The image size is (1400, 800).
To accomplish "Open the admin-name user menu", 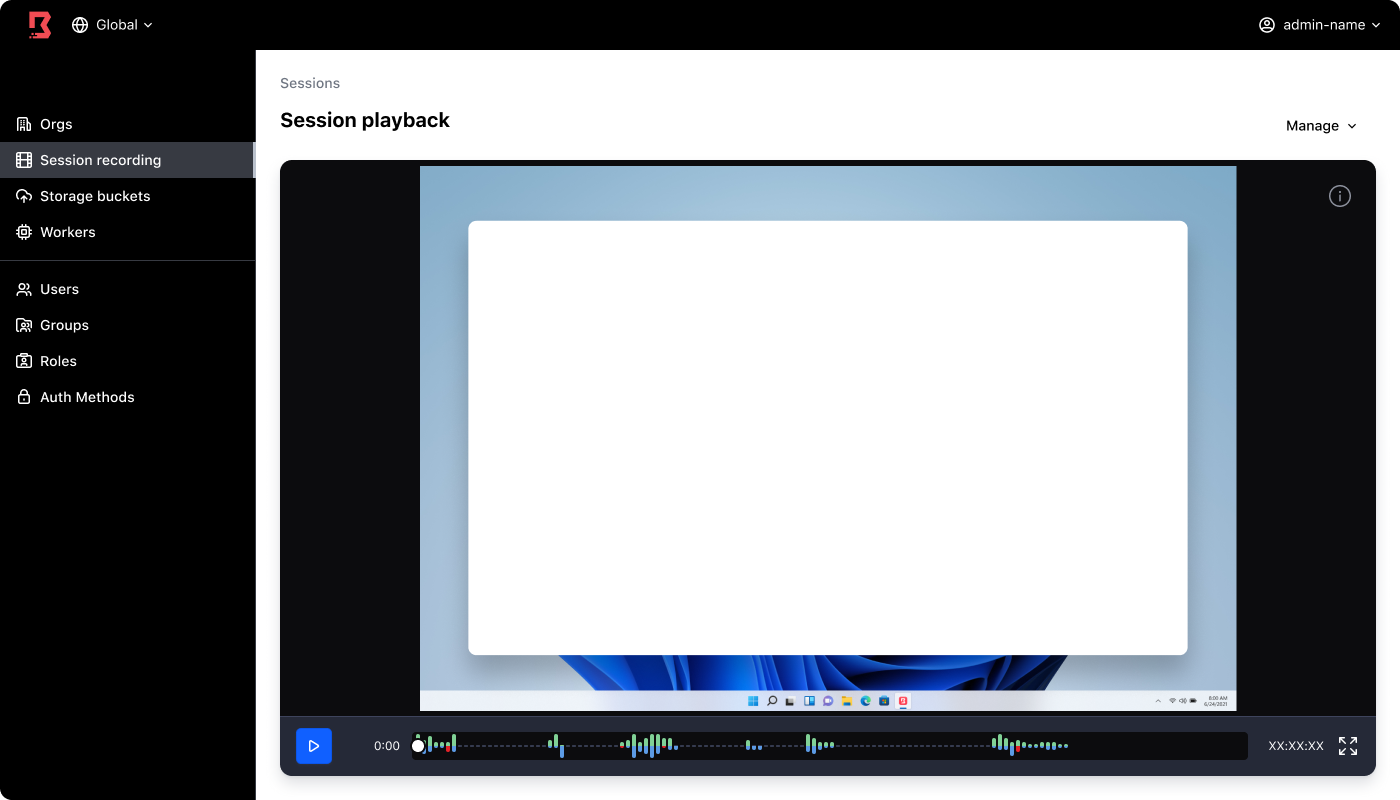I will (x=1320, y=25).
